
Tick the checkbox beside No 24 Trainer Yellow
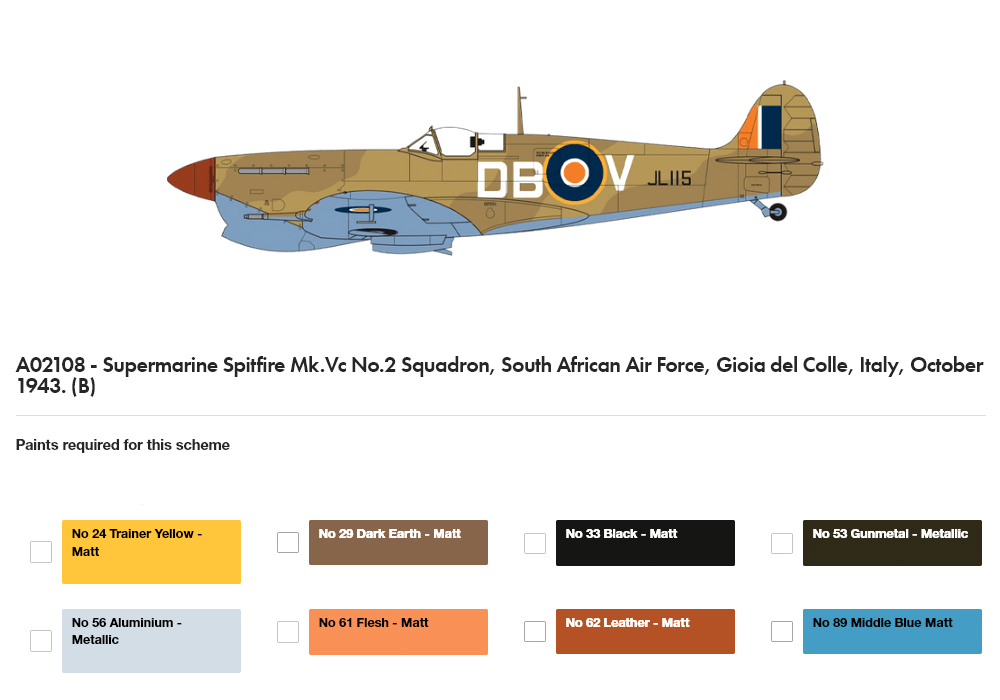pyautogui.click(x=41, y=552)
